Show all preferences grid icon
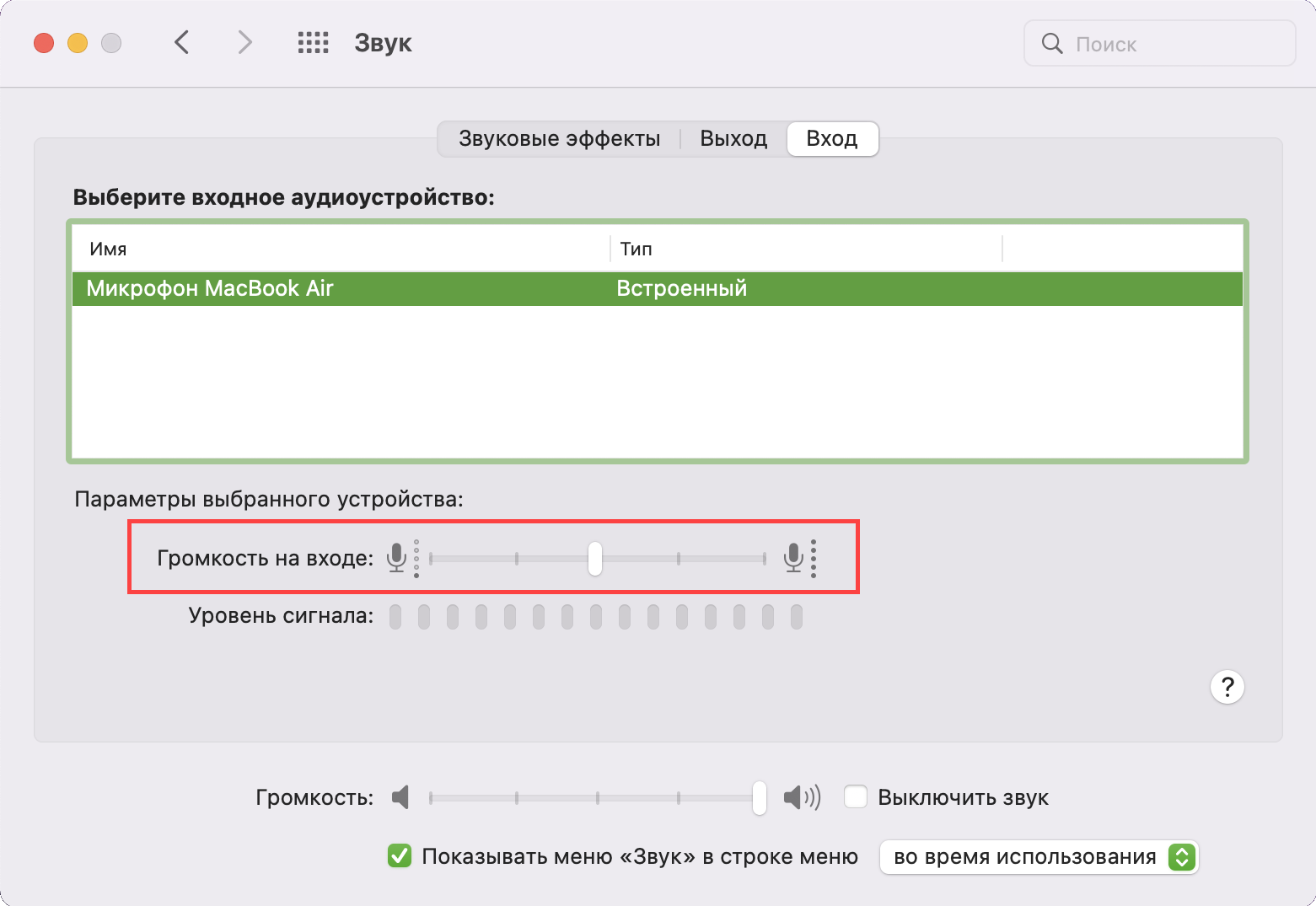Image resolution: width=1316 pixels, height=906 pixels. pyautogui.click(x=313, y=43)
